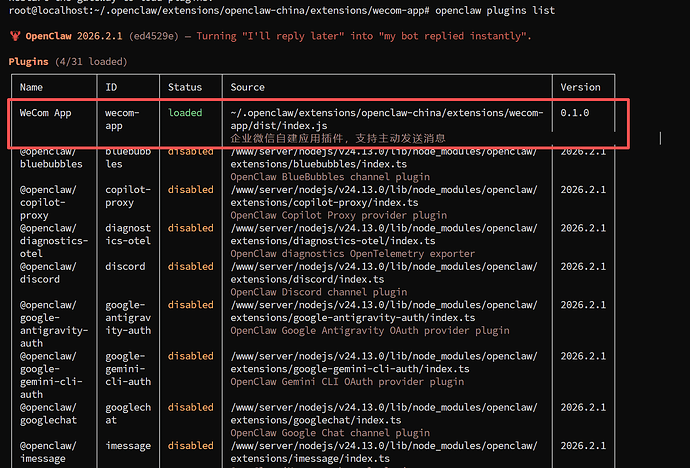Click "OpenClaw Google Antigravity OAuth provider plugin" text

click(x=370, y=330)
